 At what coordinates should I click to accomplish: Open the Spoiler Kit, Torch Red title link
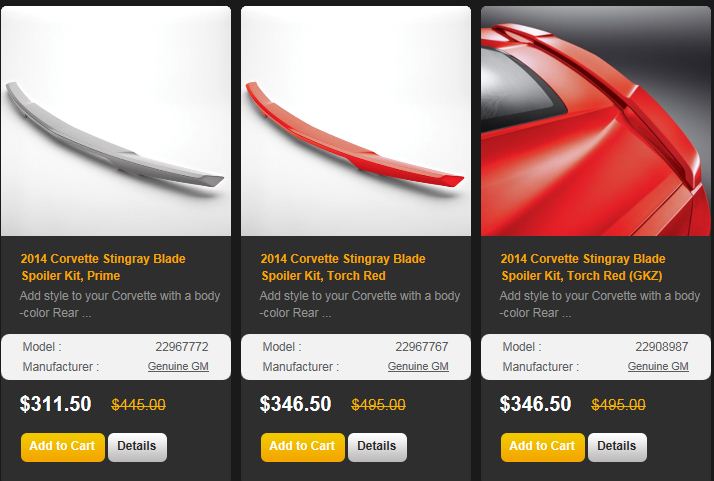click(343, 267)
